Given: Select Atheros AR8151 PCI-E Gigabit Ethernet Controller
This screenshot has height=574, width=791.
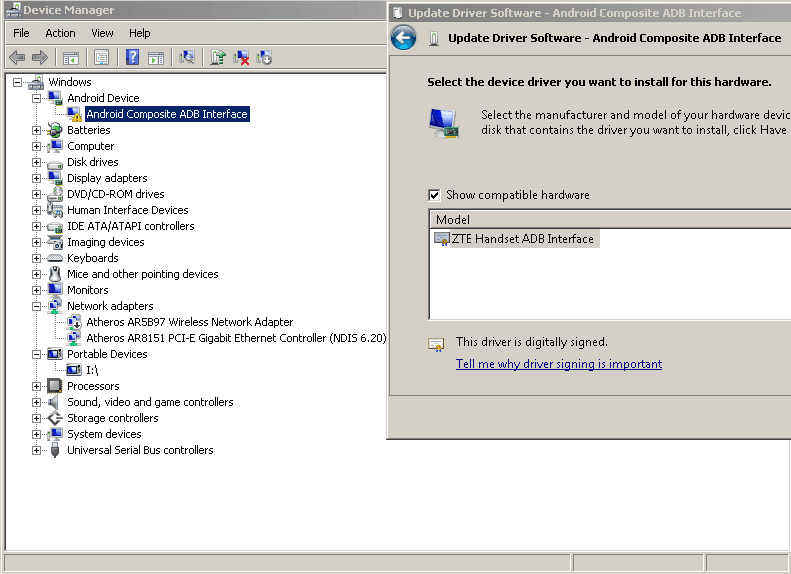Looking at the screenshot, I should tap(236, 338).
